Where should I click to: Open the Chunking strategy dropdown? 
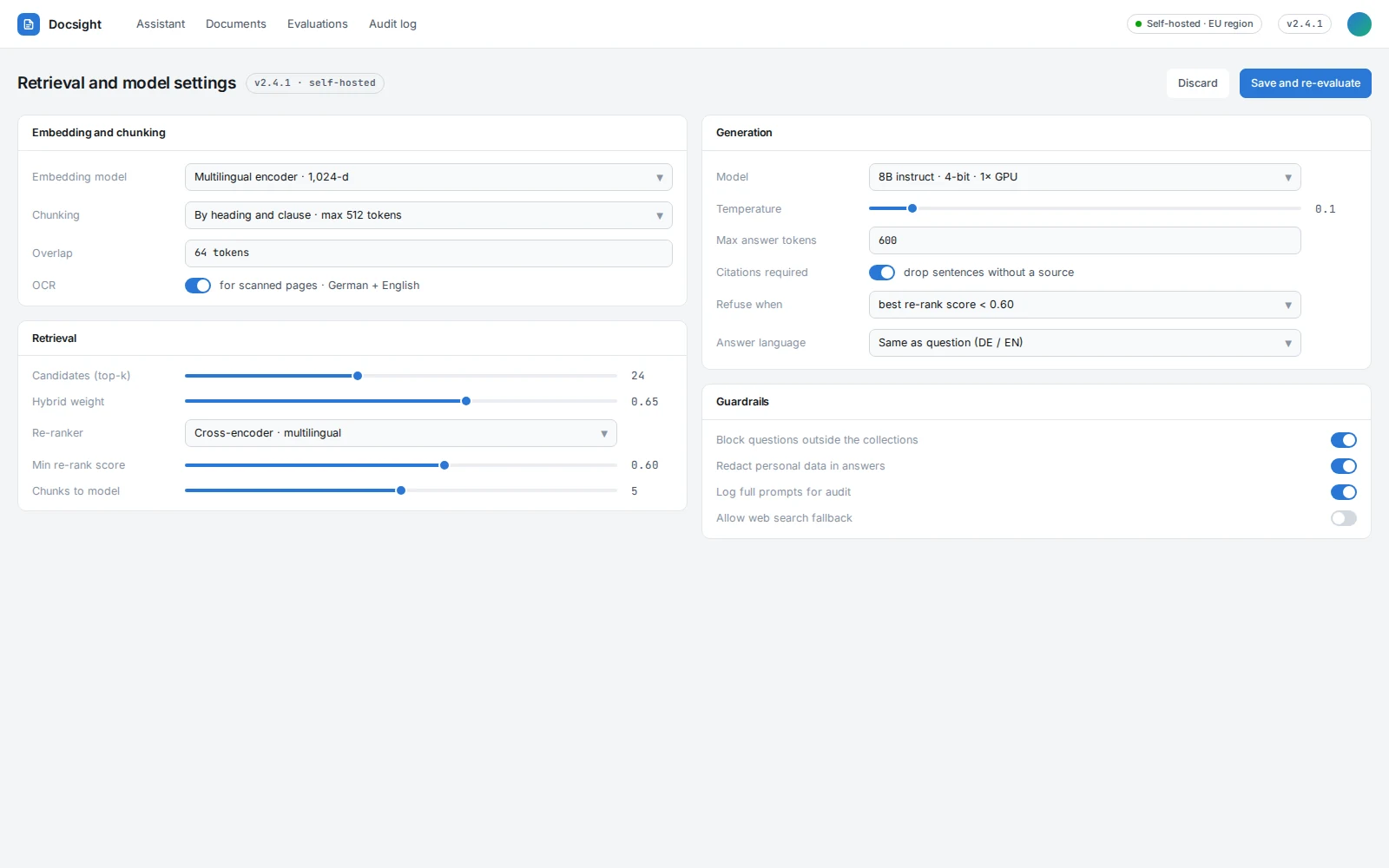[429, 215]
